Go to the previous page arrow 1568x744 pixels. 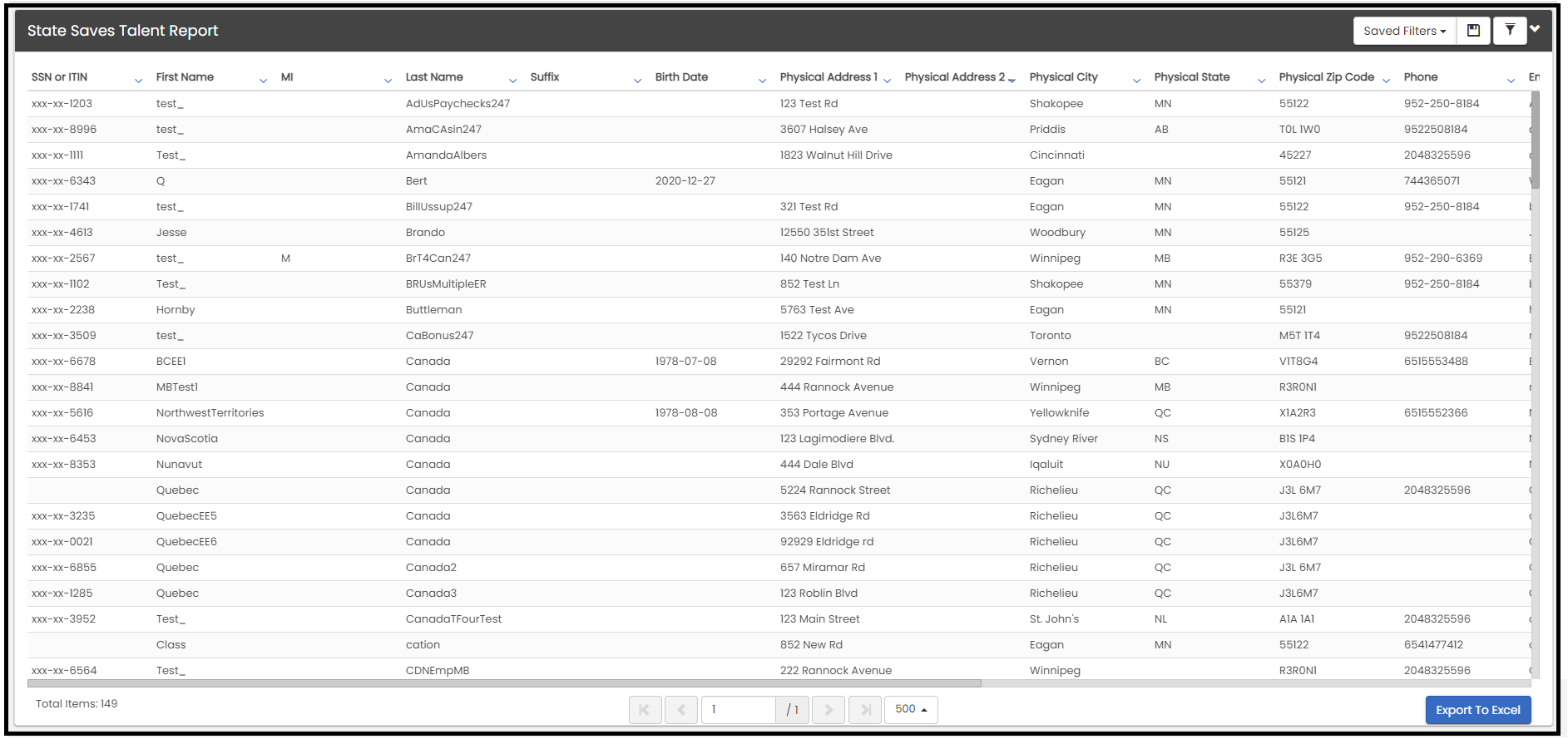coord(681,709)
